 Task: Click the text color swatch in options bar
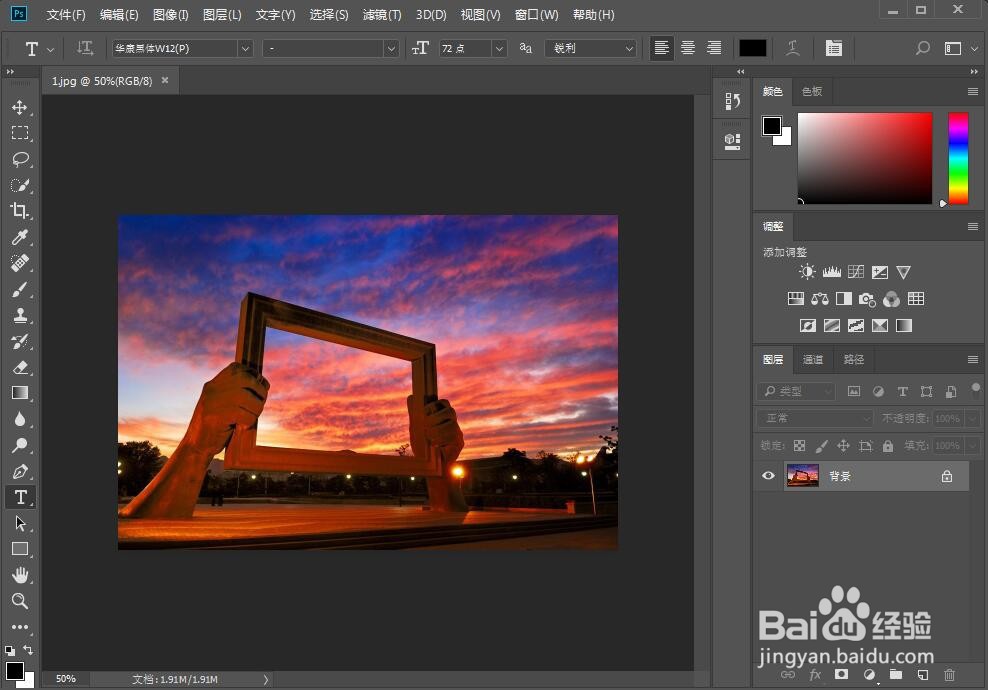pos(752,48)
